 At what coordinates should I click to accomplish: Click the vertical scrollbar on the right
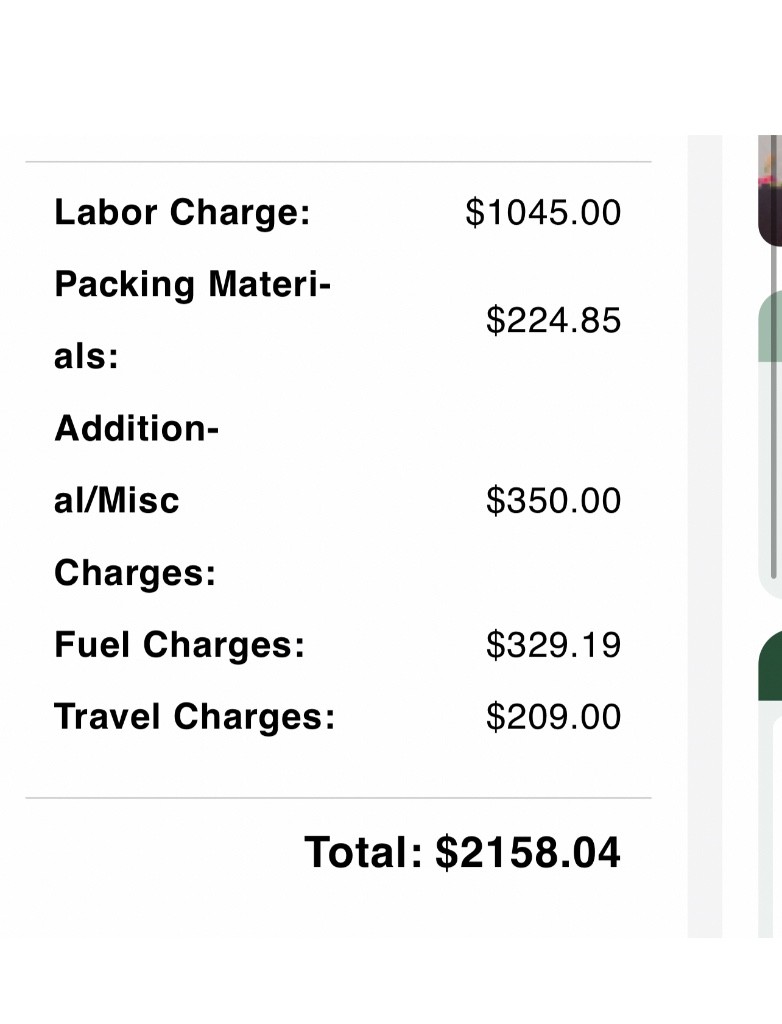775,400
